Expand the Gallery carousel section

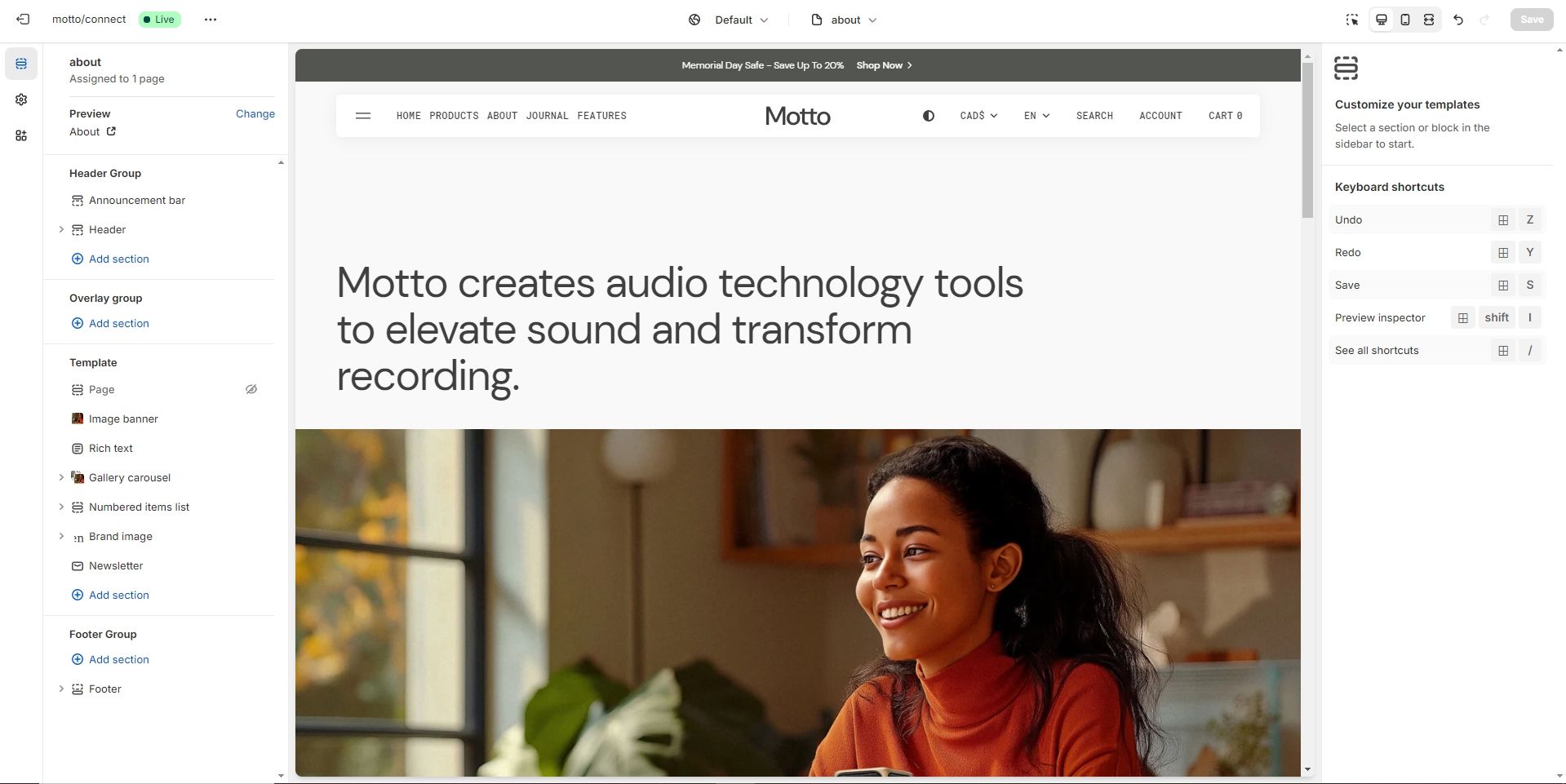61,477
